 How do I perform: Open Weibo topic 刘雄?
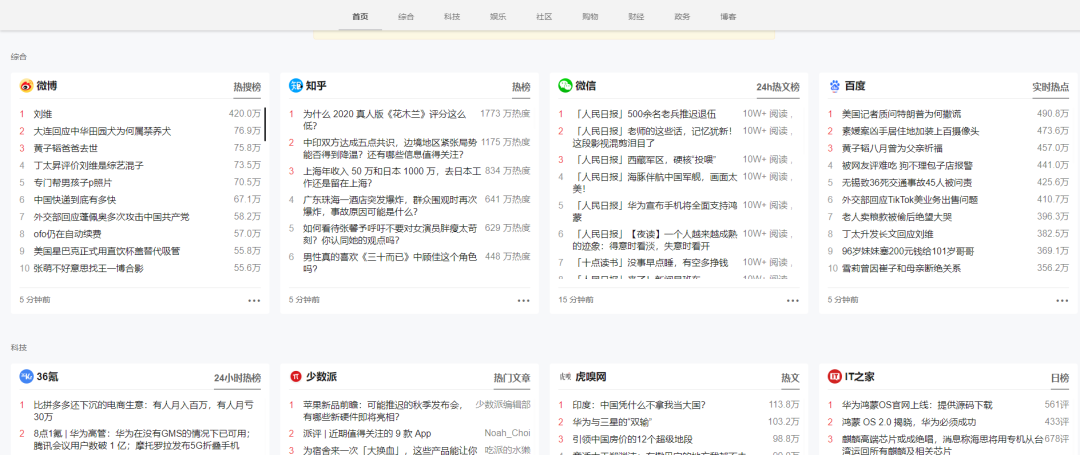click(x=43, y=114)
